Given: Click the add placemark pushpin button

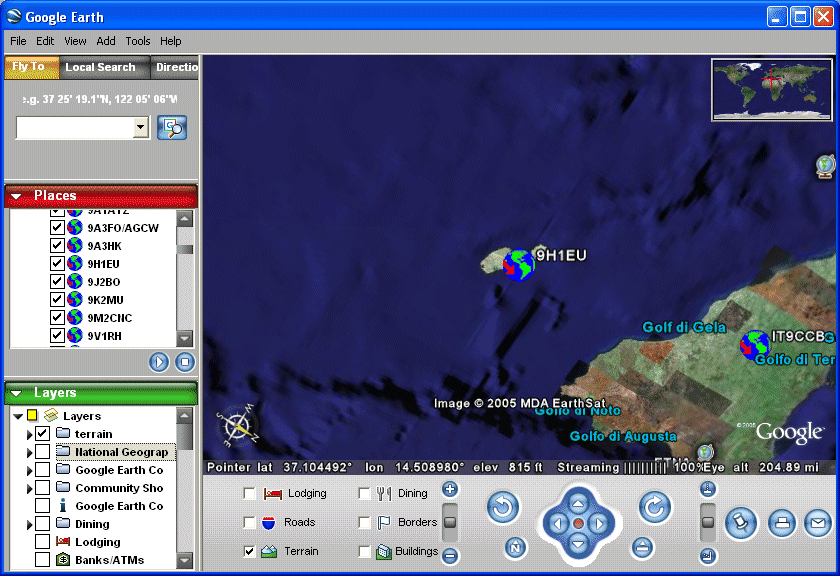Looking at the screenshot, I should (x=741, y=522).
